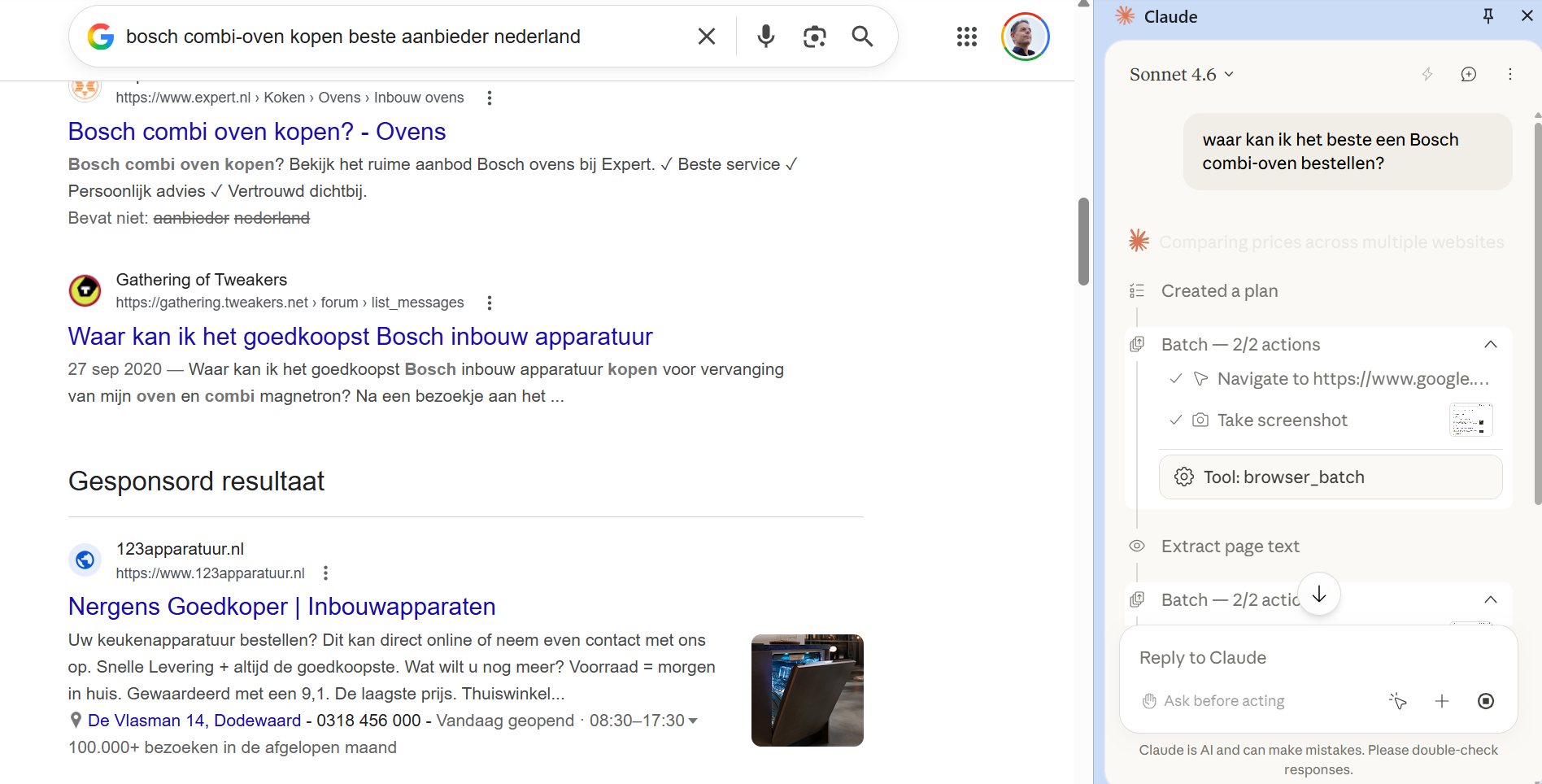
Task: Open the Tool: browser_batch details
Action: tap(1330, 477)
